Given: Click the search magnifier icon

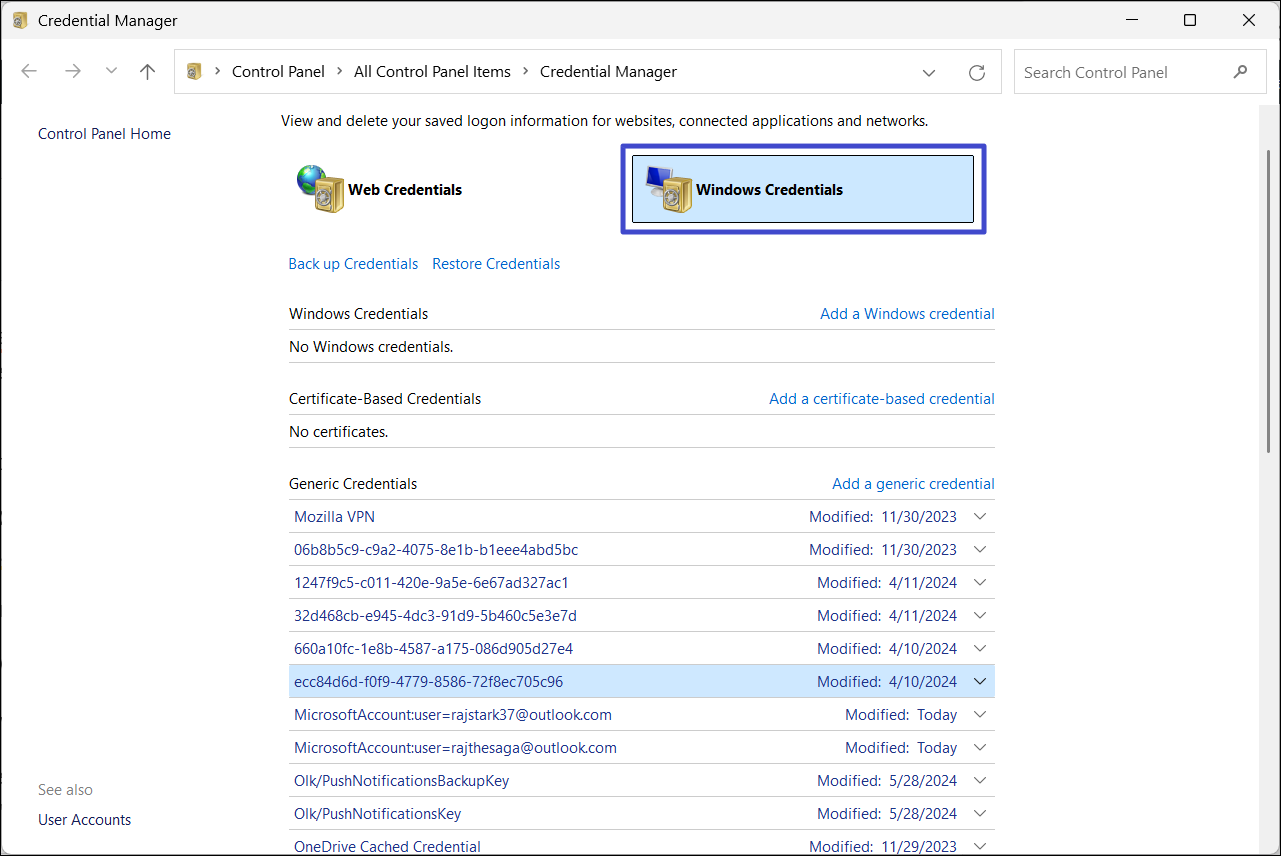Looking at the screenshot, I should [x=1241, y=72].
